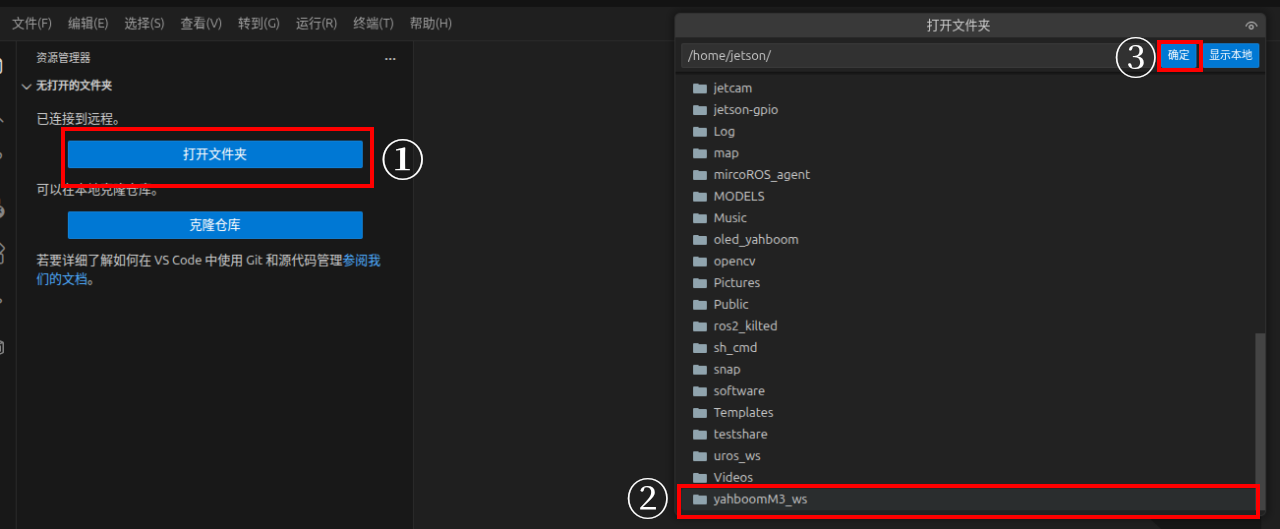Click the folder icon beside ros2_kilted

point(700,326)
